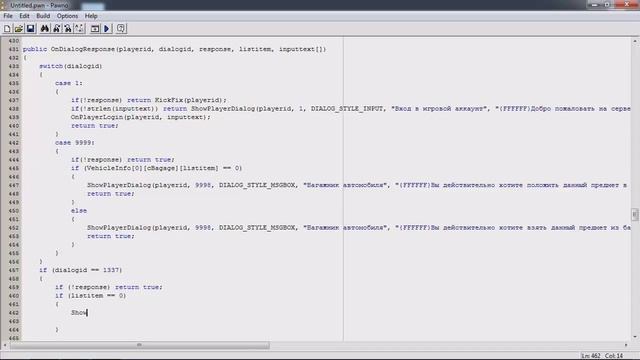Open the Options menu
Screen dimensions: 640x360
click(x=67, y=16)
